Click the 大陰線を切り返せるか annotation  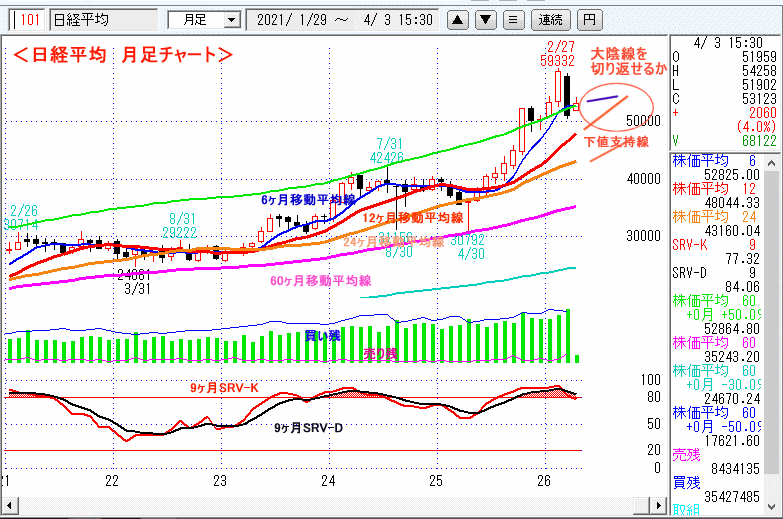[x=628, y=61]
